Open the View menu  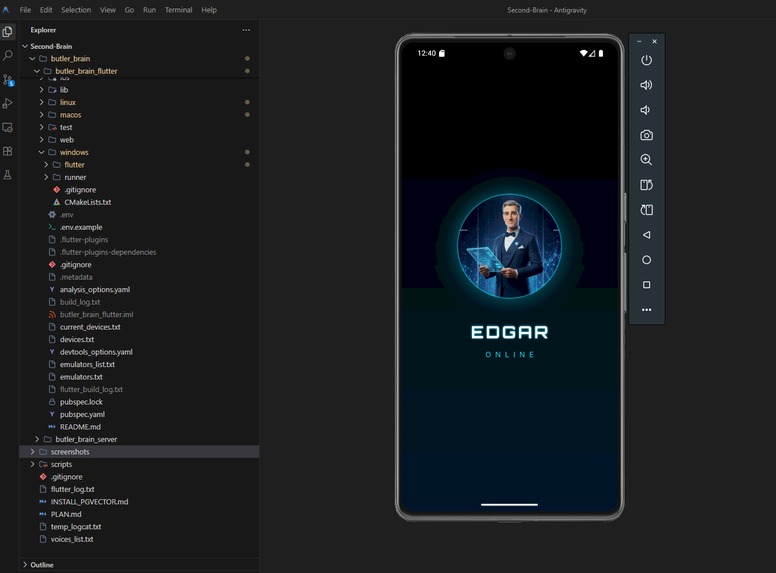[108, 10]
